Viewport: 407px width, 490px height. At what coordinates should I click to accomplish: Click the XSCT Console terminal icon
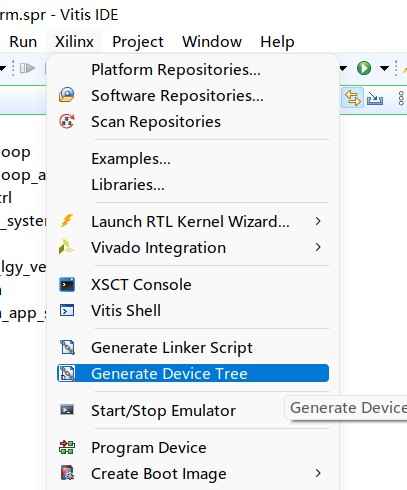click(67, 284)
